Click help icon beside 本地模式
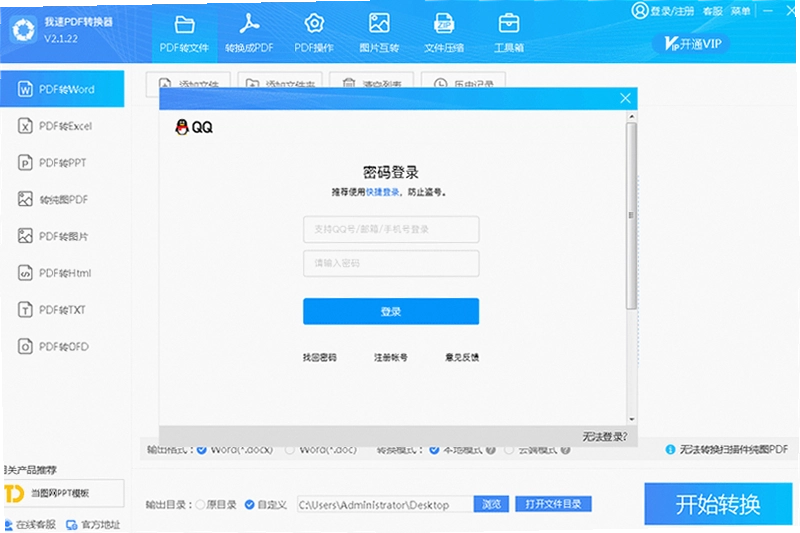Viewport: 800px width, 533px height. click(x=490, y=450)
